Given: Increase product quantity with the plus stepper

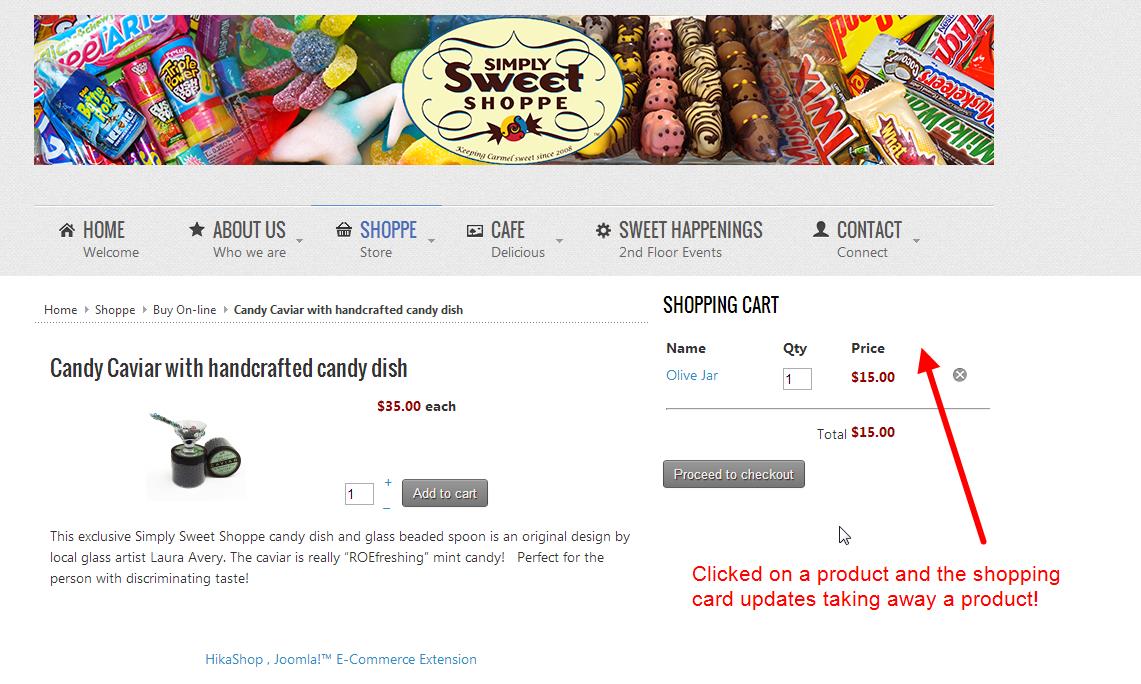Looking at the screenshot, I should [x=388, y=483].
